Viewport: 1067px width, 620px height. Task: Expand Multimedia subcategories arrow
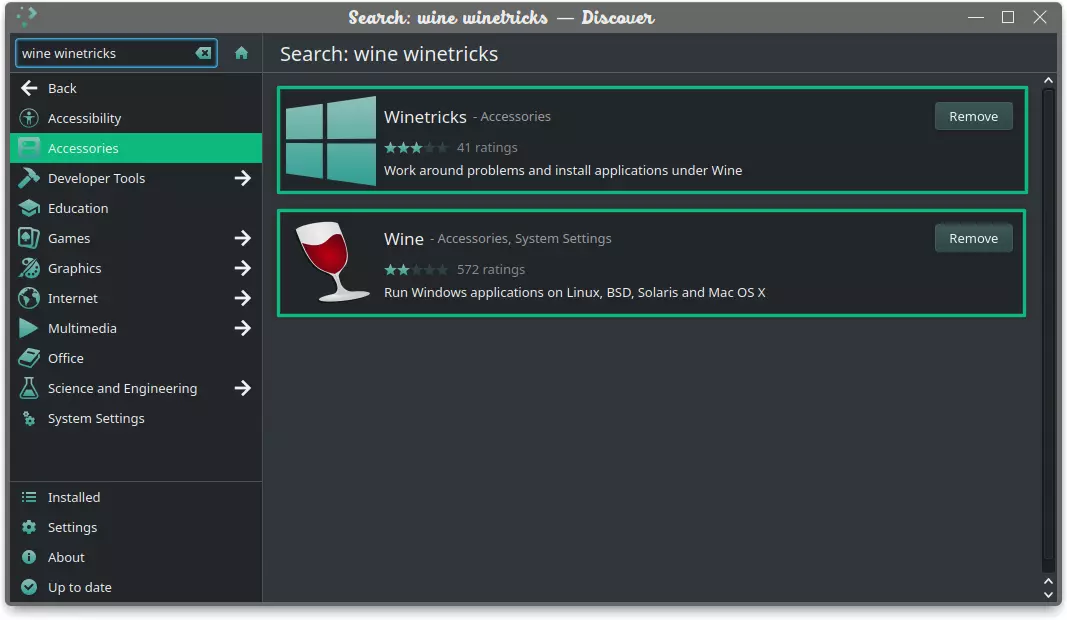[x=242, y=327]
